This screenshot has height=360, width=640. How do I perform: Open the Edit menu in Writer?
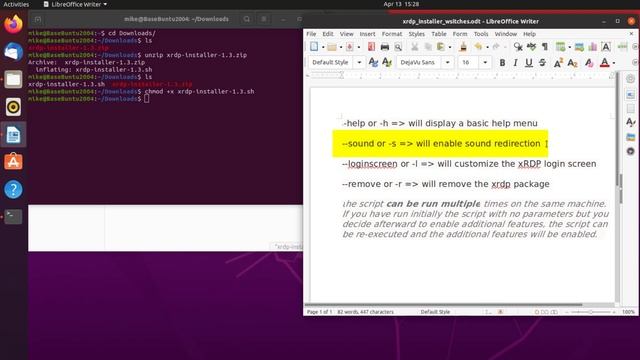pyautogui.click(x=328, y=34)
